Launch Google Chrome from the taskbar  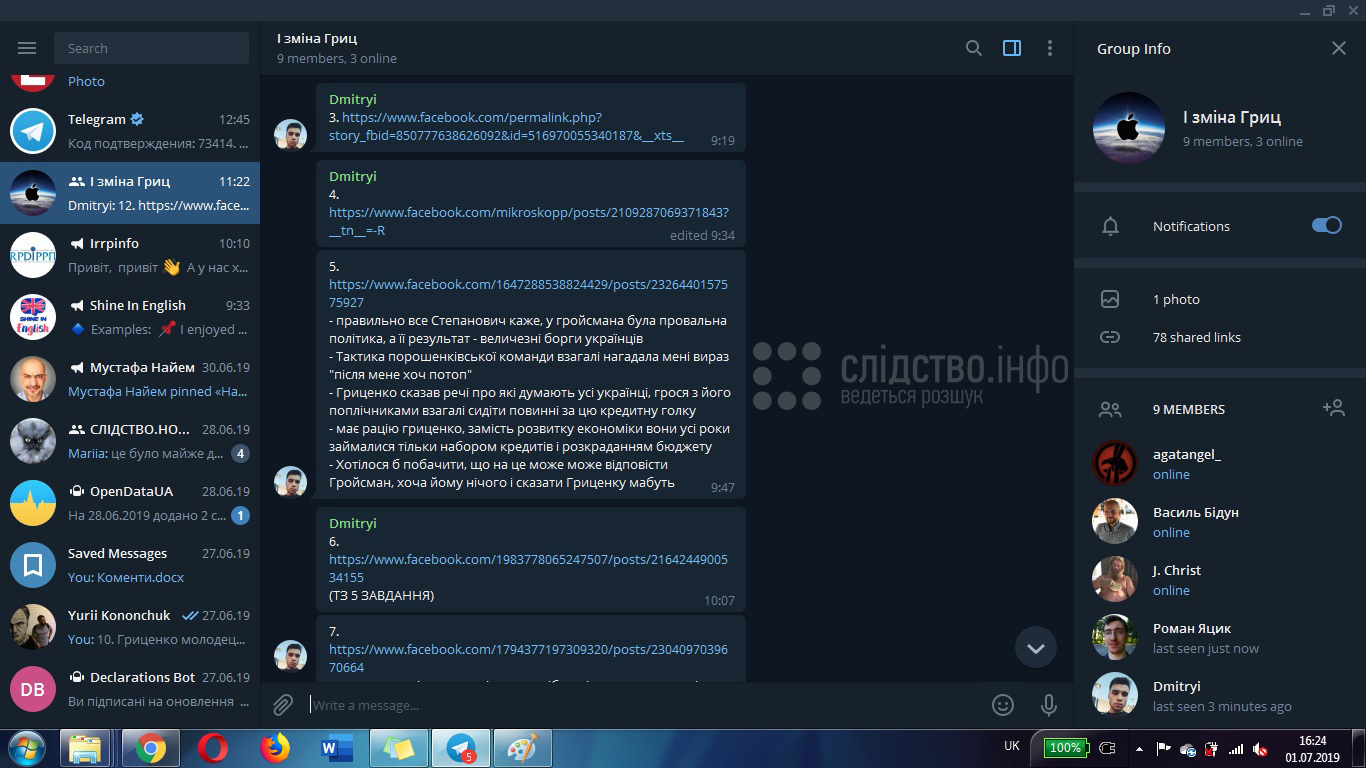point(151,748)
